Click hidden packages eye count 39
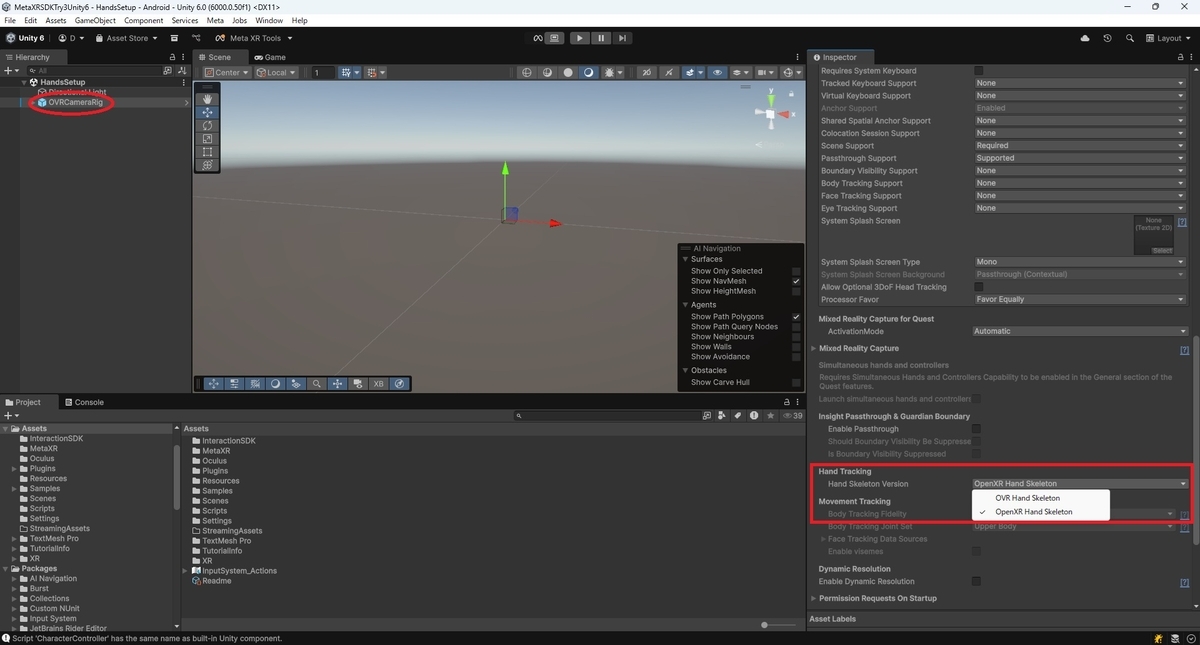Screen dimensions: 1200x645 [792, 415]
